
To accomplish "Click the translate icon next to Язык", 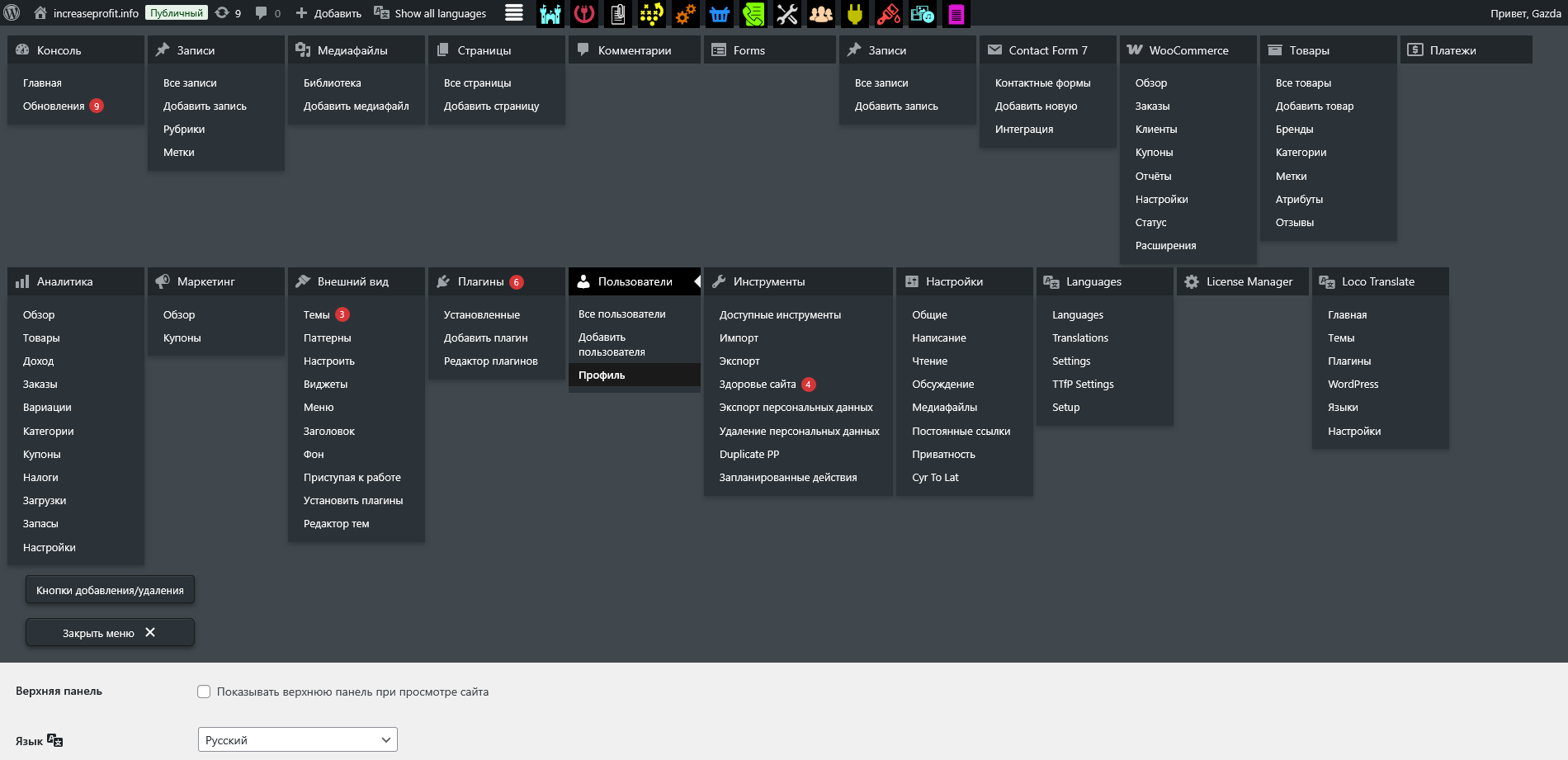I will pos(55,740).
